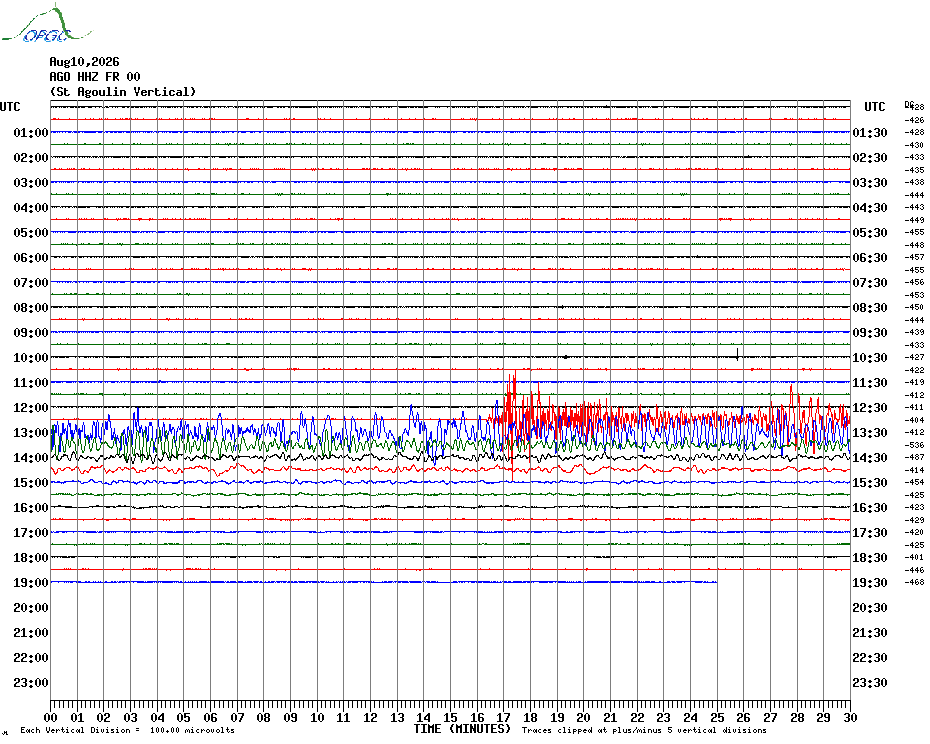
Task: Click the station code AGO HHZ FR 00
Action: 95,77
